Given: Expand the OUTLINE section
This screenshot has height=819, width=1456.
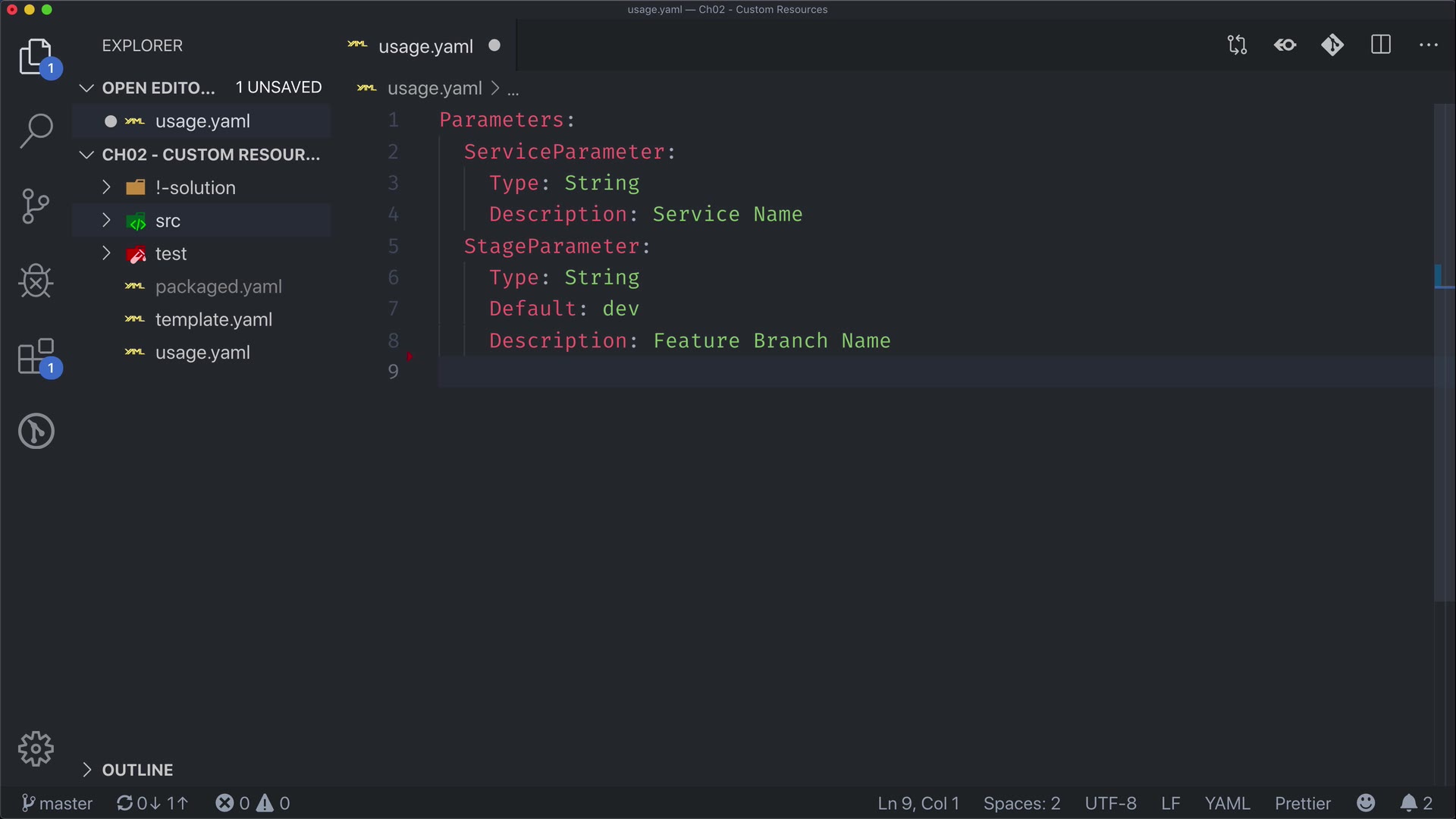Looking at the screenshot, I should pos(137,770).
